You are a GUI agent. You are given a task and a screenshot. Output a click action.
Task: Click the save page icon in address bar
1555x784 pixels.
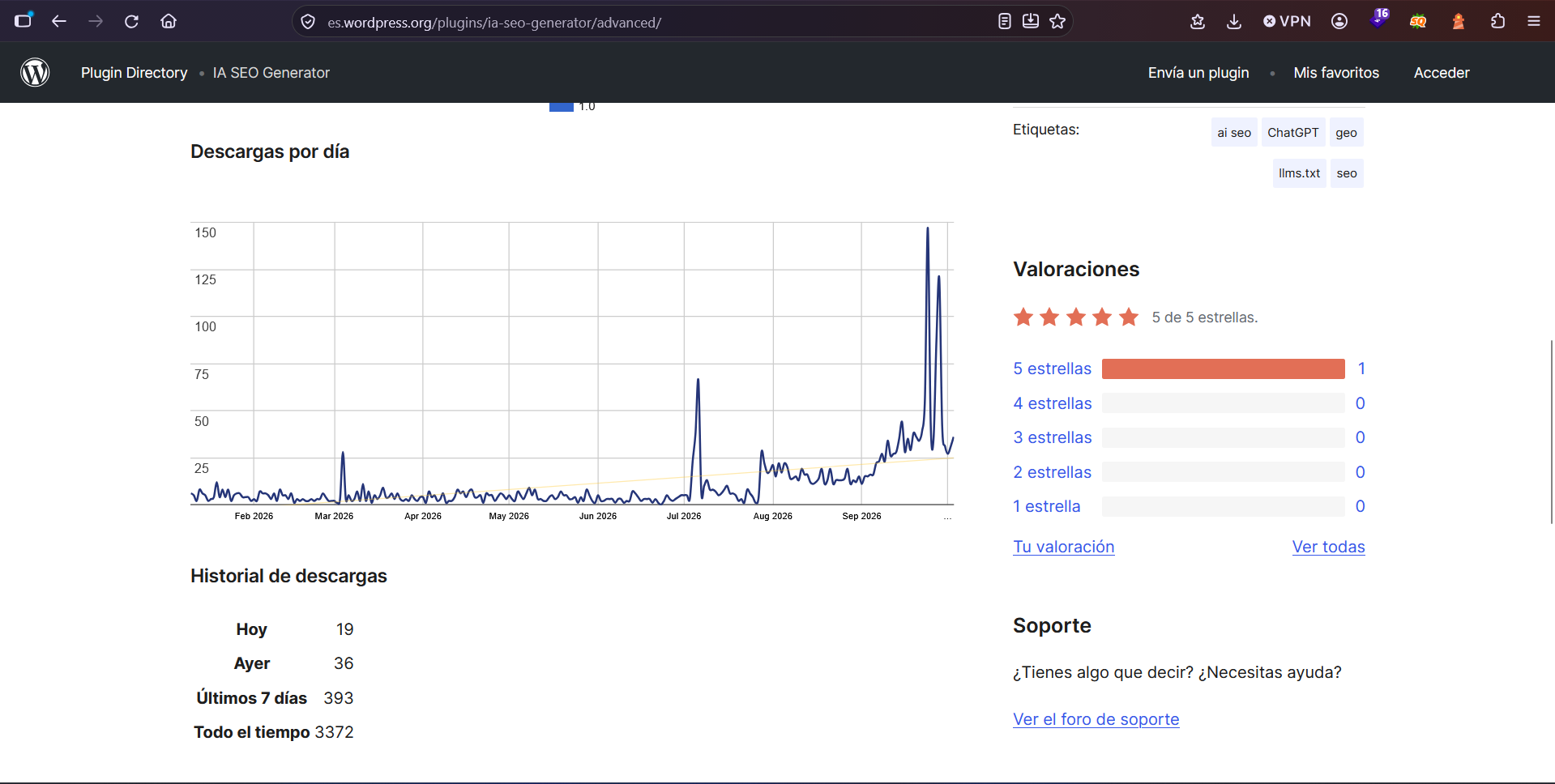(1031, 21)
